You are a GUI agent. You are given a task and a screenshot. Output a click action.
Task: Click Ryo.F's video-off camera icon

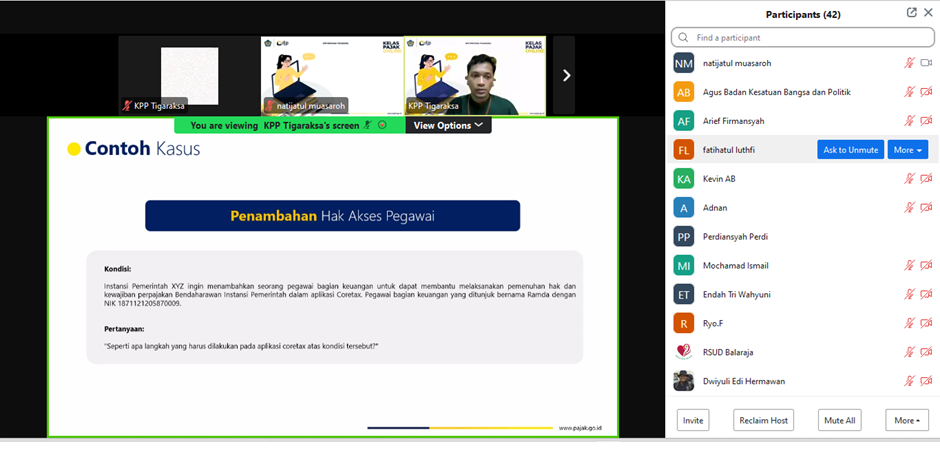point(926,323)
